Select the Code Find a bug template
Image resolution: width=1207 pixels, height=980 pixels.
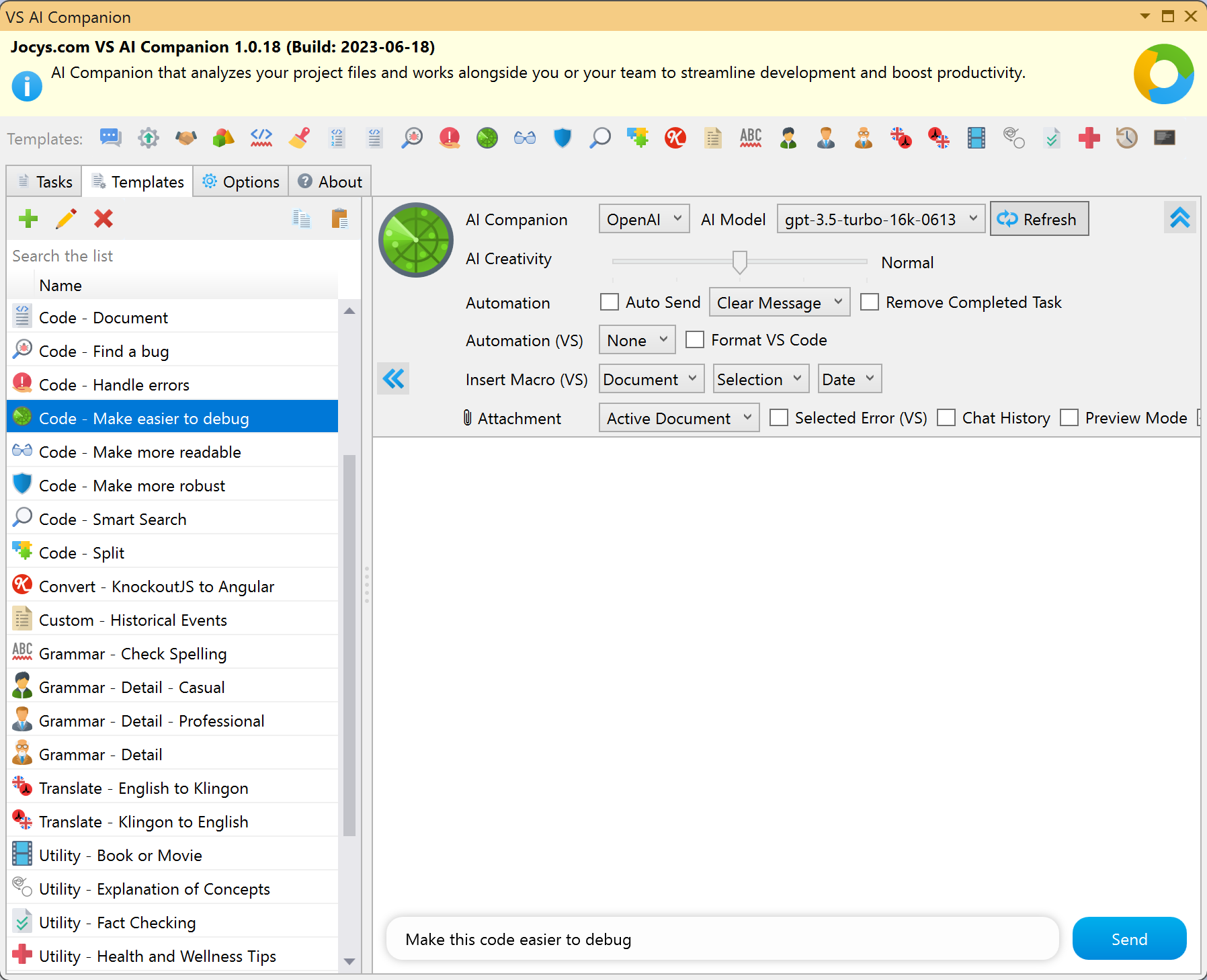point(128,350)
